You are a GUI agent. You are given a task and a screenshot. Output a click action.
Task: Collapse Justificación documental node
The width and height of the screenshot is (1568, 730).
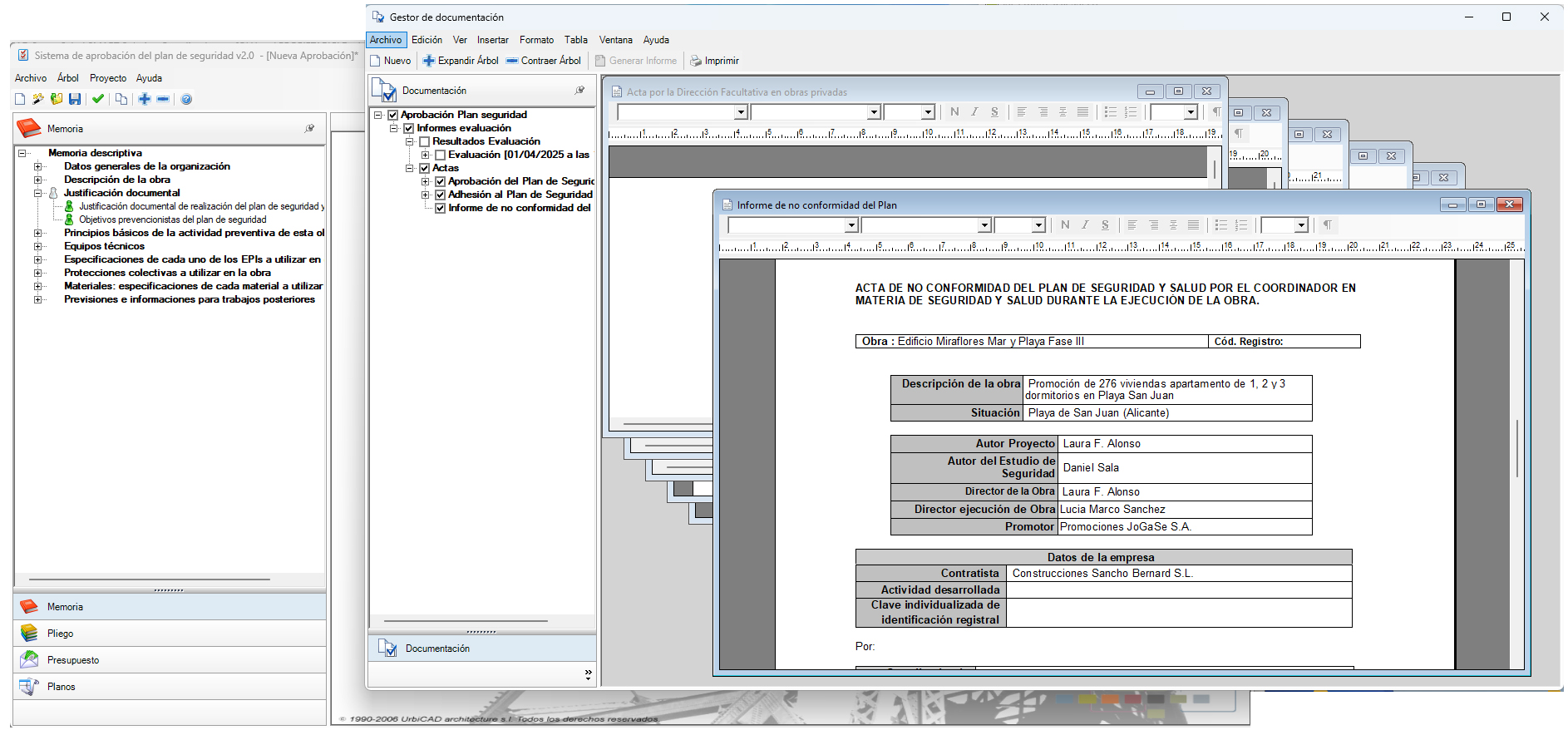coord(37,193)
